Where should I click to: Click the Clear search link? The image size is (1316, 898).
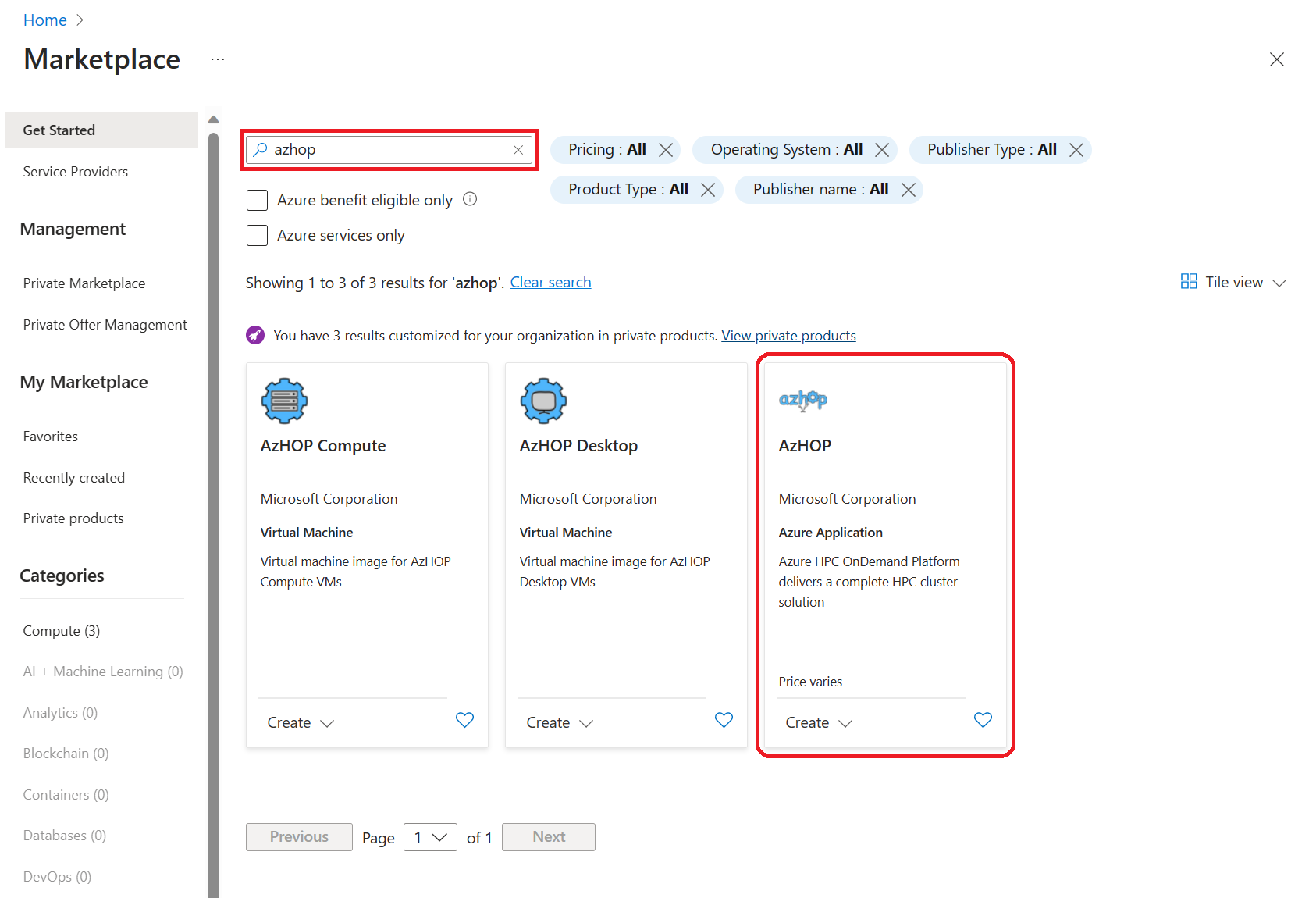(551, 282)
